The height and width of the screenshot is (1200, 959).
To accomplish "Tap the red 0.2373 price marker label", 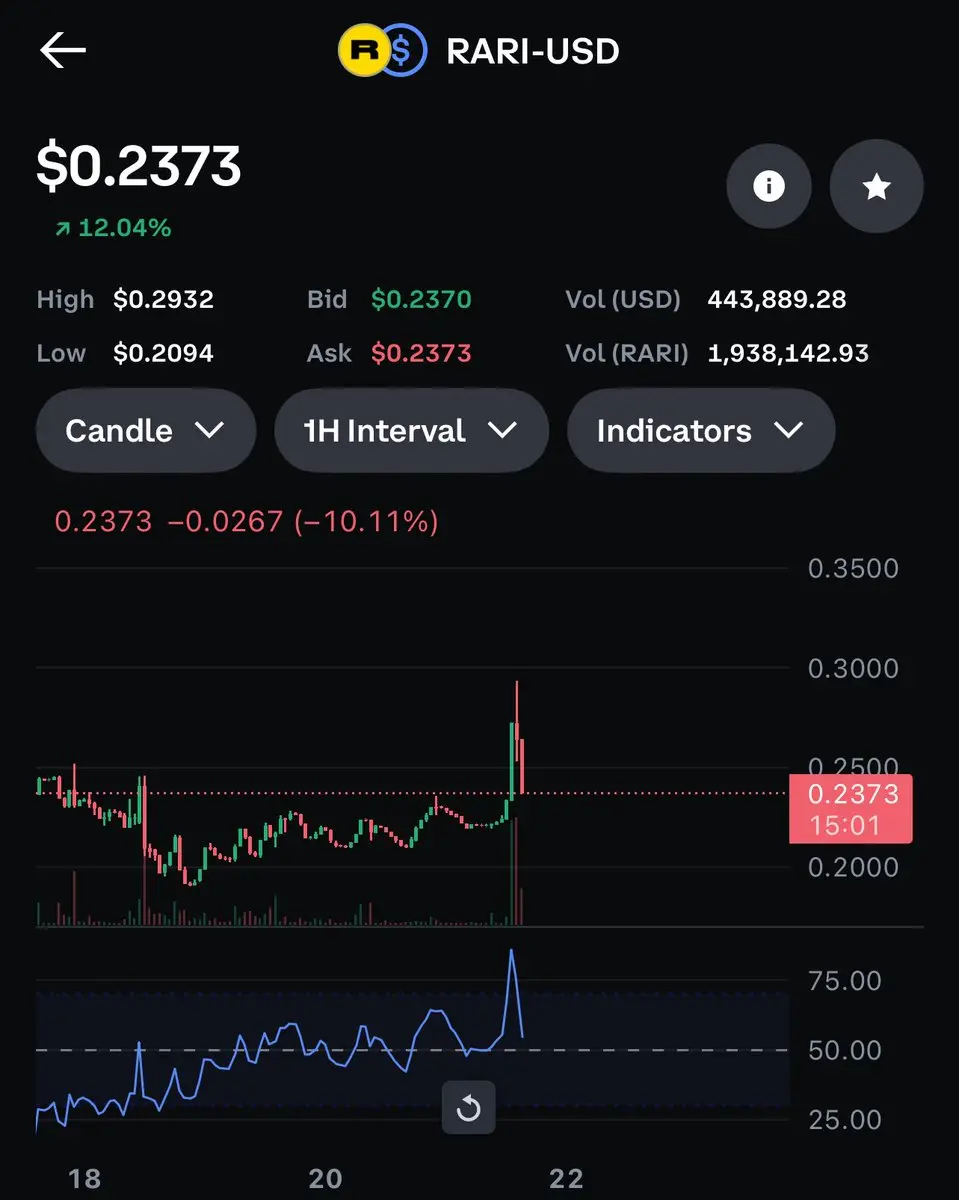I will coord(851,809).
